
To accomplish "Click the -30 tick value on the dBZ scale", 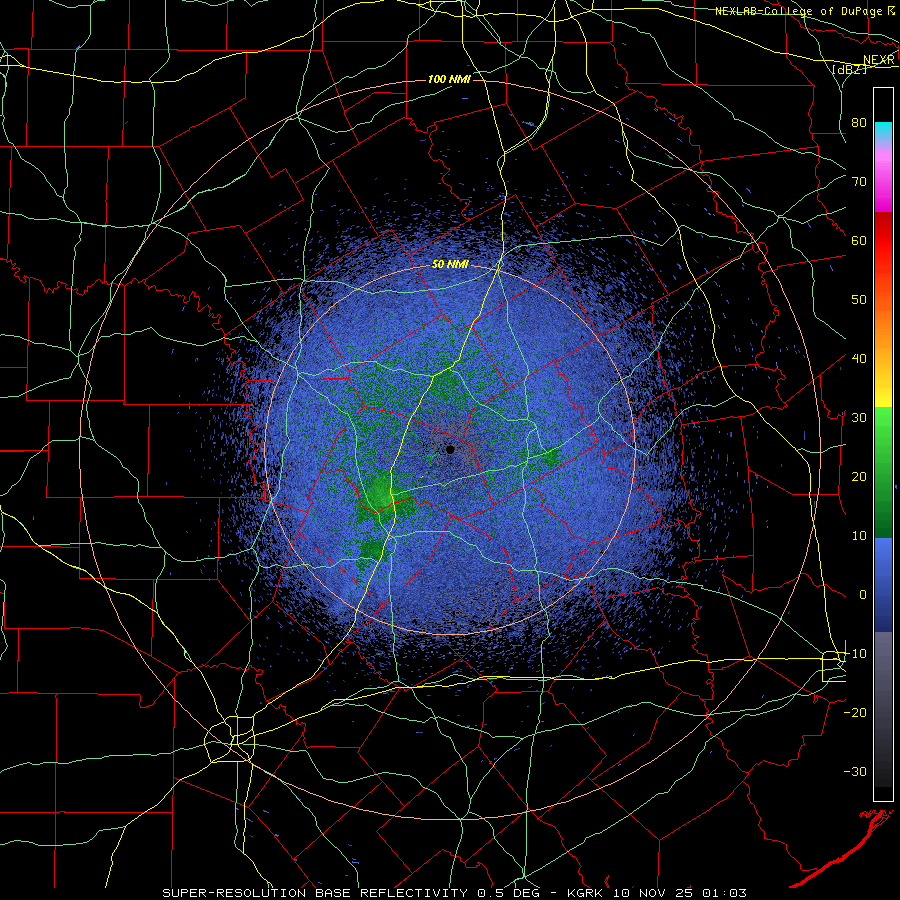I will [855, 772].
